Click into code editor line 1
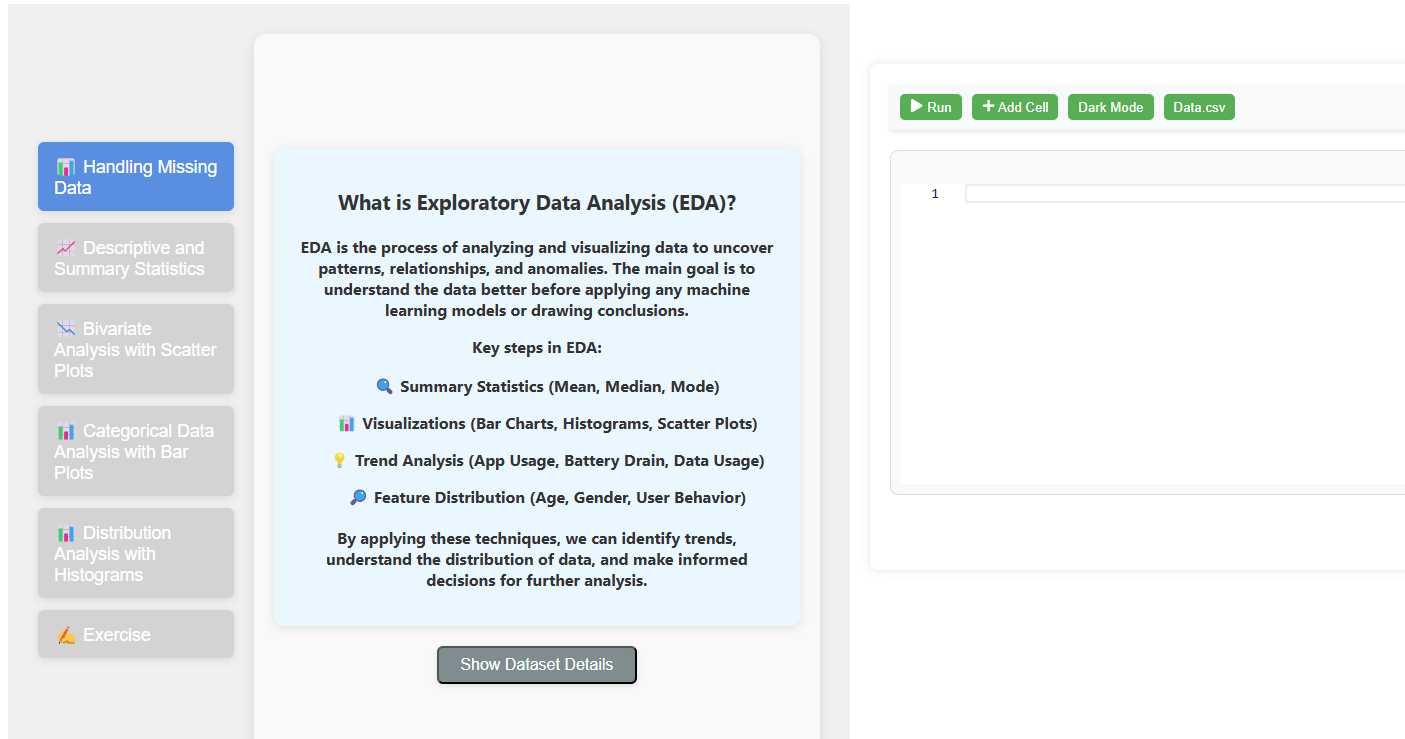Viewport: 1405px width, 739px height. (x=1185, y=194)
